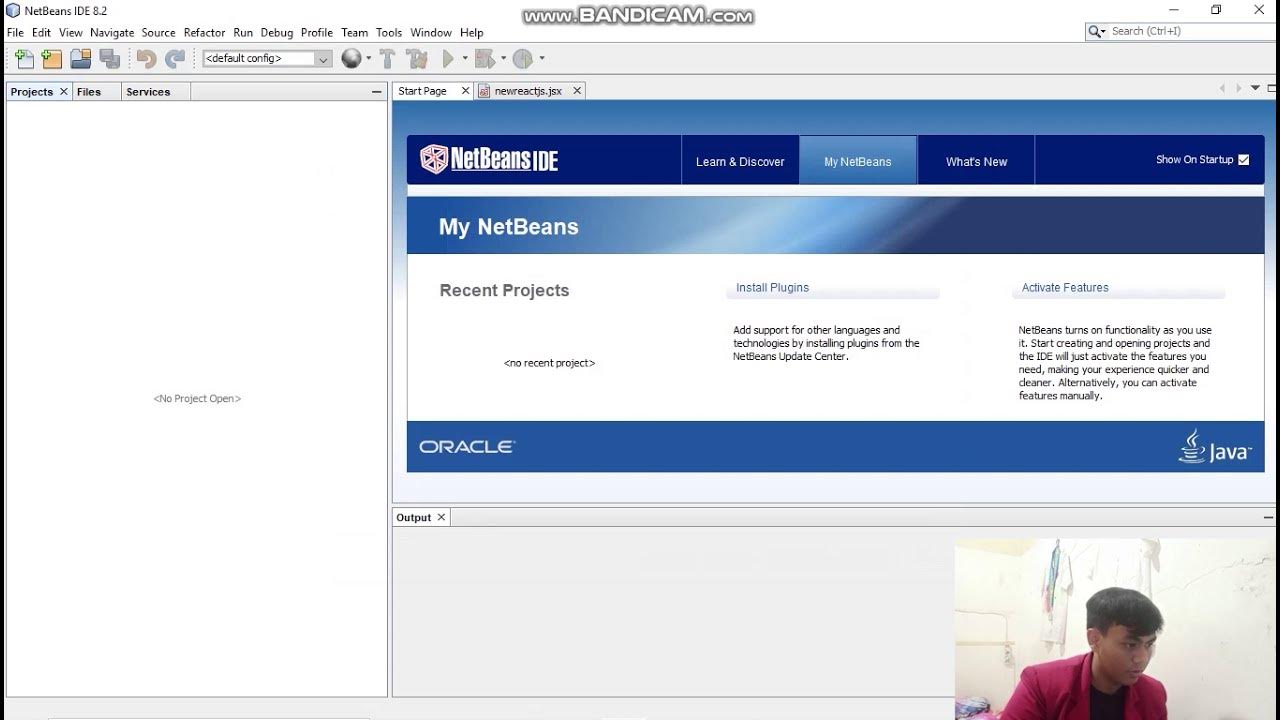Click the NetBeans IDE logo on the Start Page
1280x720 pixels.
point(489,159)
